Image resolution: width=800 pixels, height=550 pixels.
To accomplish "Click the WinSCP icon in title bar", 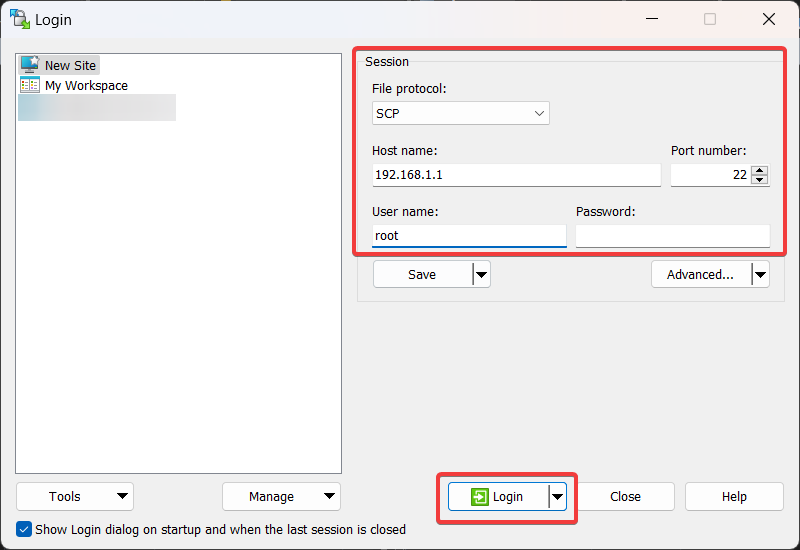I will pos(20,19).
